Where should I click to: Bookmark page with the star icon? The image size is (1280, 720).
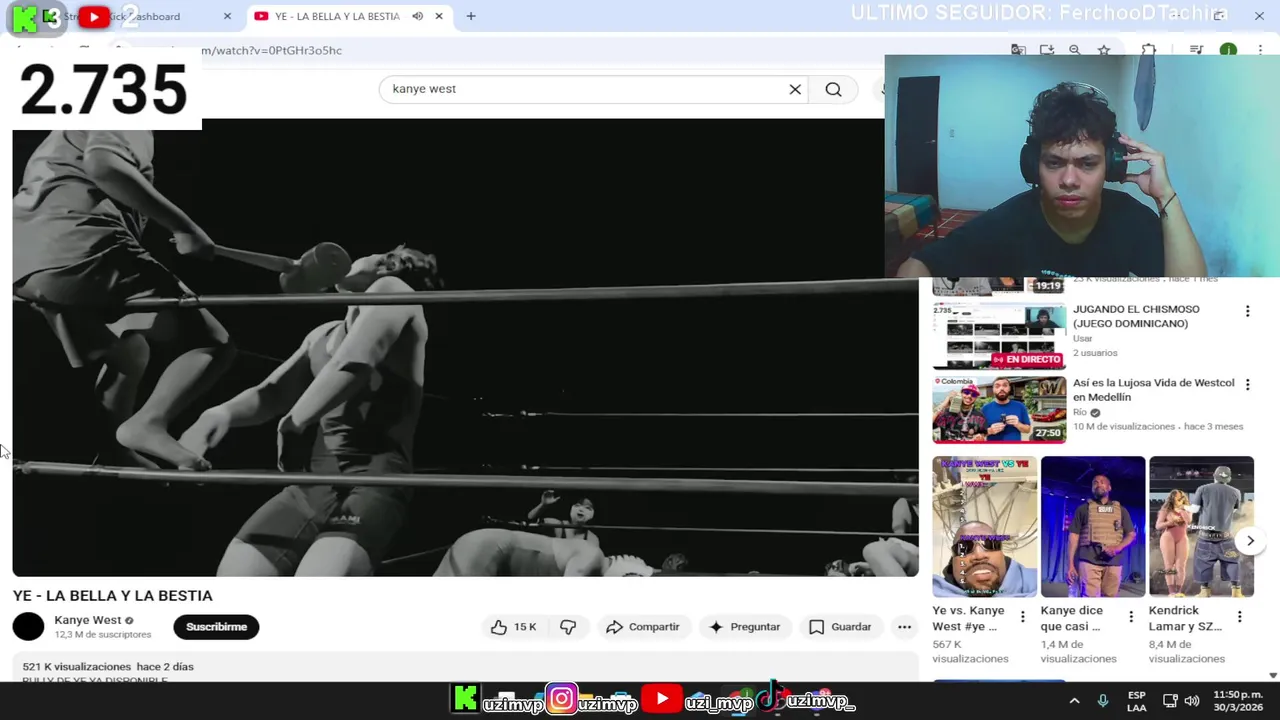1104,50
